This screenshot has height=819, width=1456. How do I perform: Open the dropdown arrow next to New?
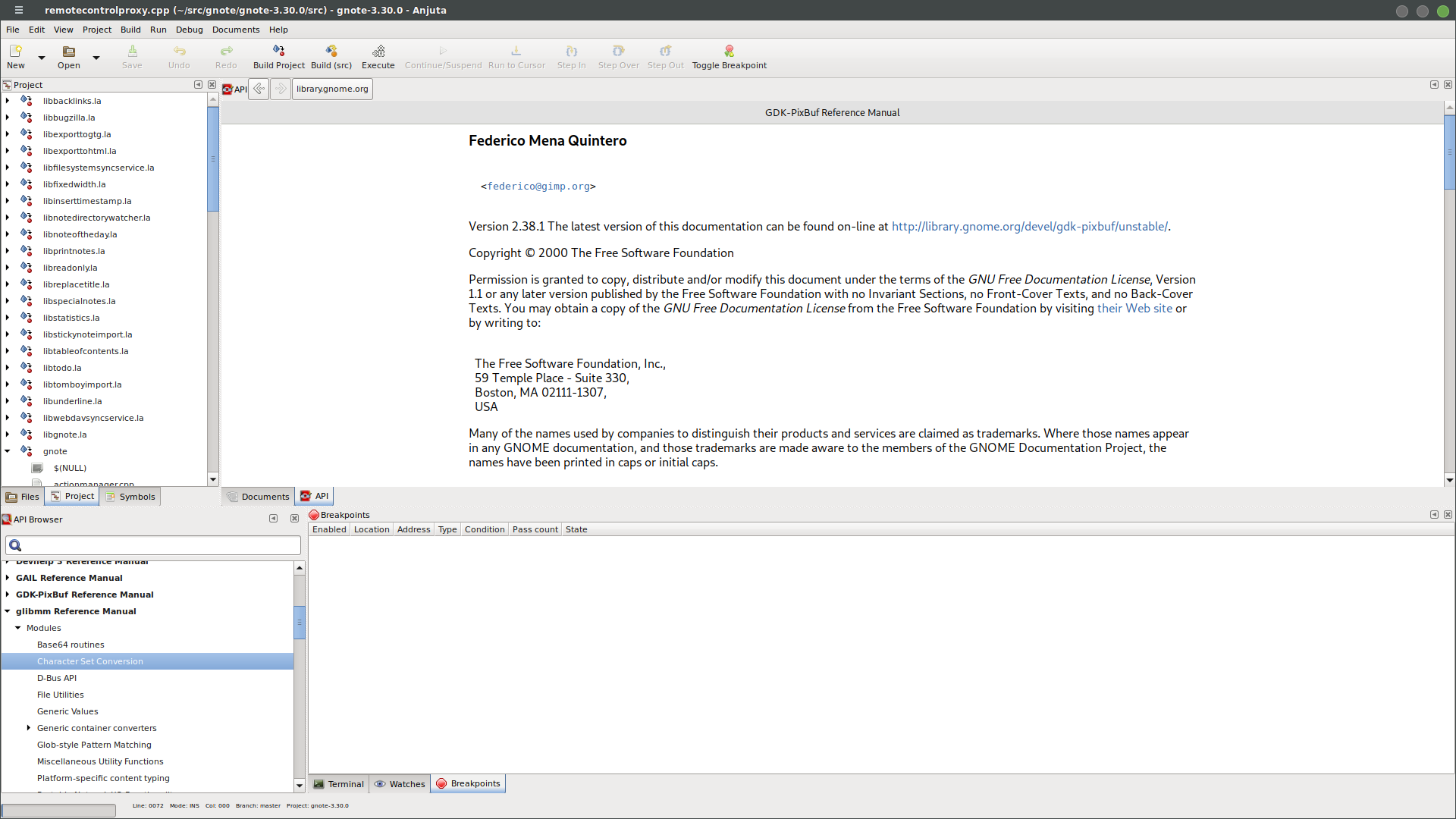42,58
